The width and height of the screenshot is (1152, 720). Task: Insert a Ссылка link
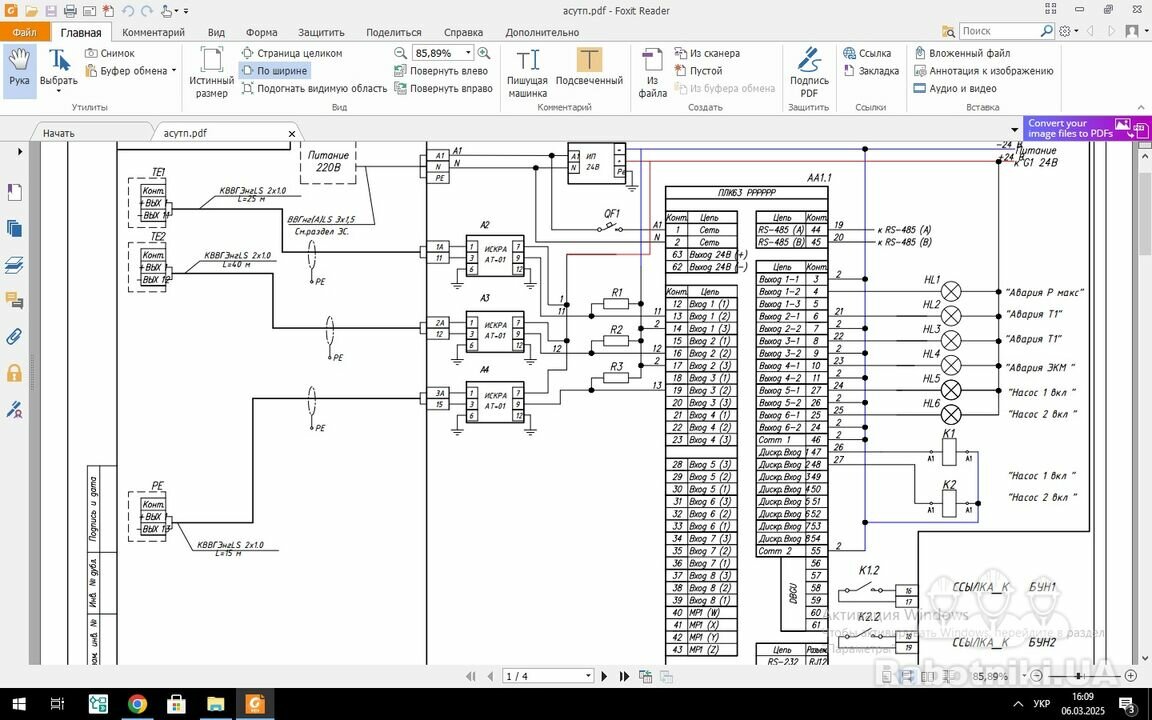tap(867, 53)
